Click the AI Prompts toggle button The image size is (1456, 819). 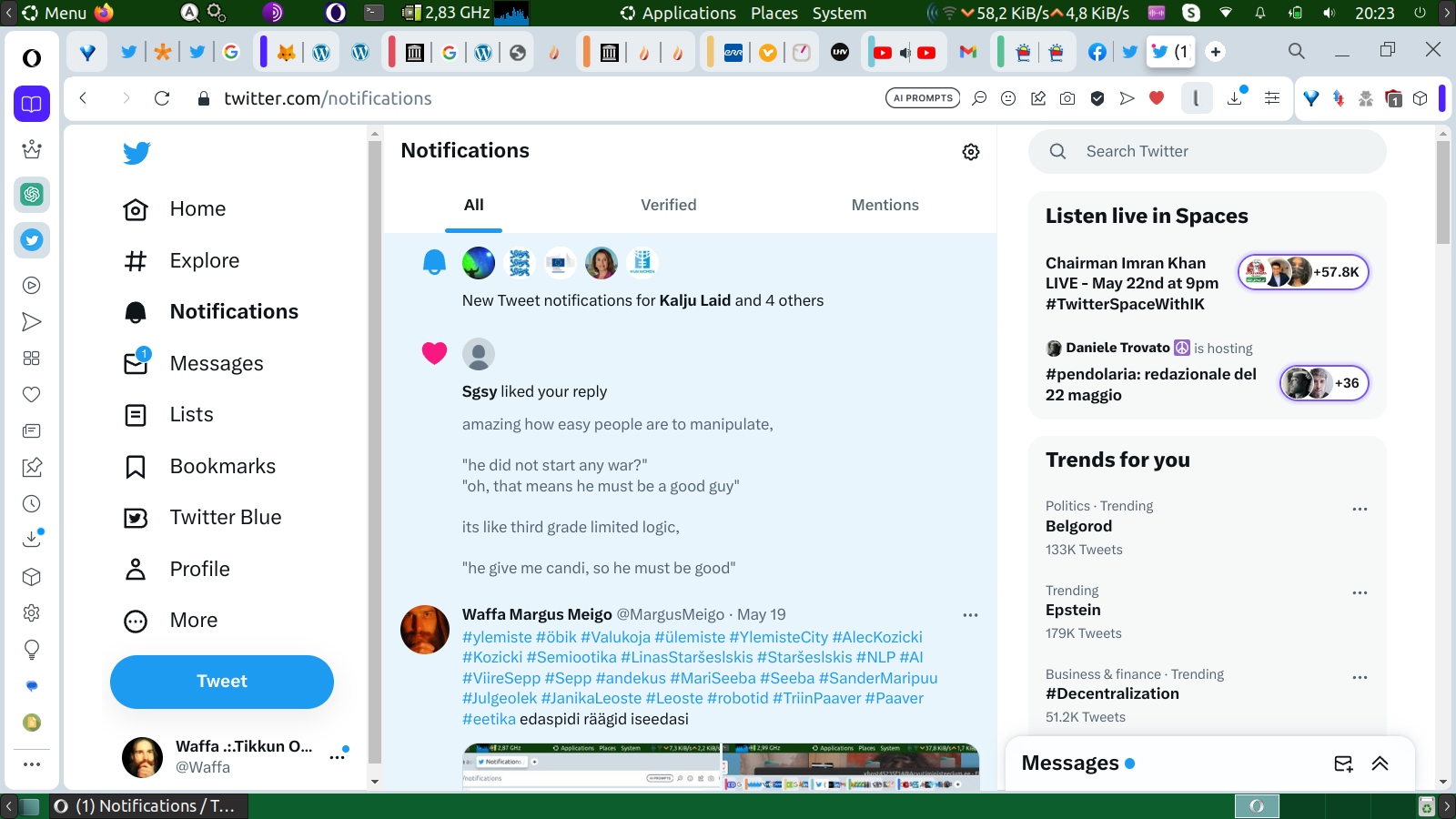pyautogui.click(x=922, y=98)
